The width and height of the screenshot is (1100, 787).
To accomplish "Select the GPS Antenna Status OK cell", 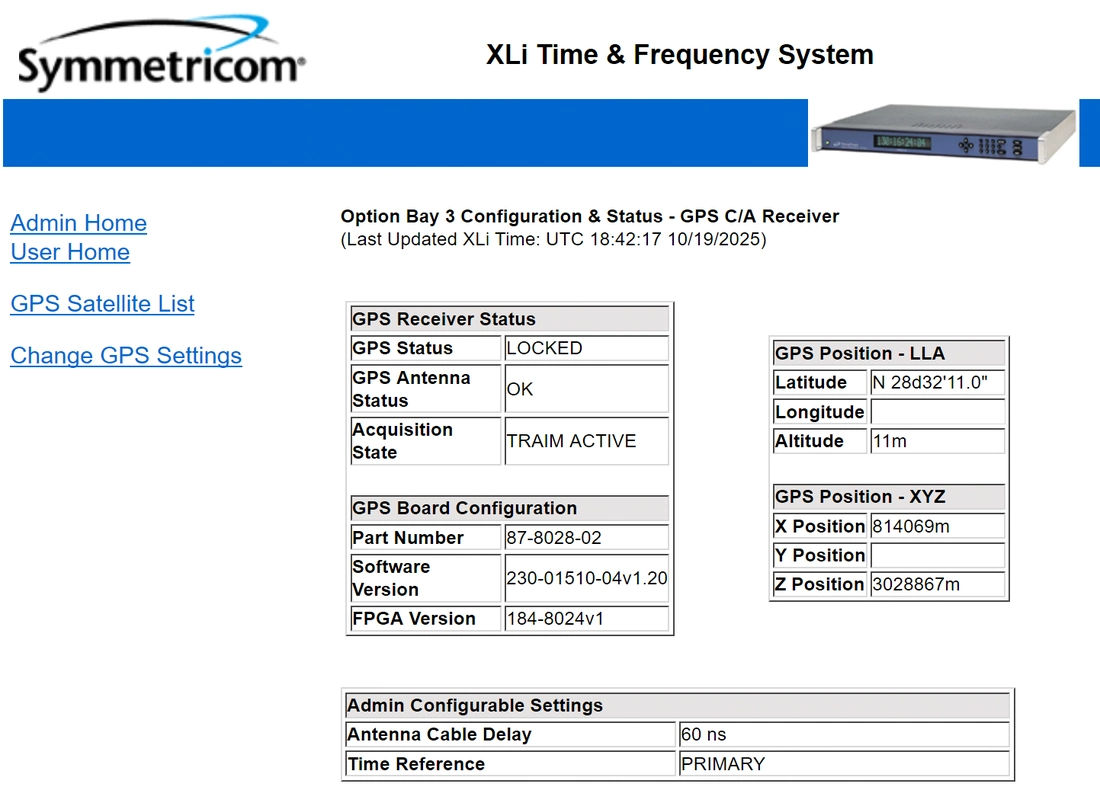I will tap(586, 389).
